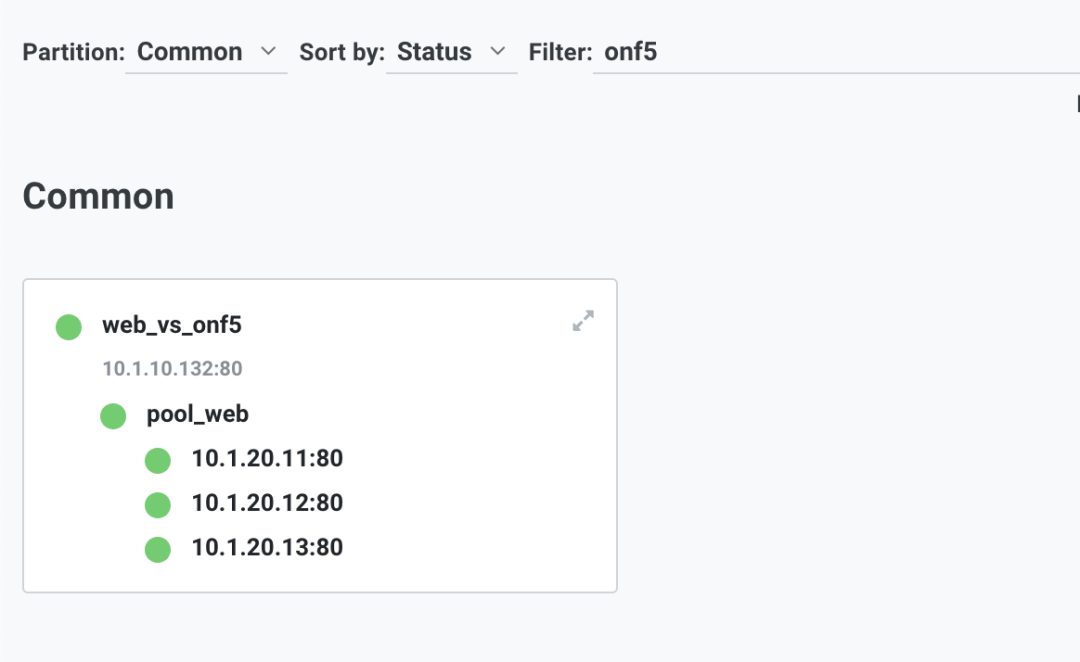Click the Sort by label text
Screen dimensions: 1080x662
[342, 52]
